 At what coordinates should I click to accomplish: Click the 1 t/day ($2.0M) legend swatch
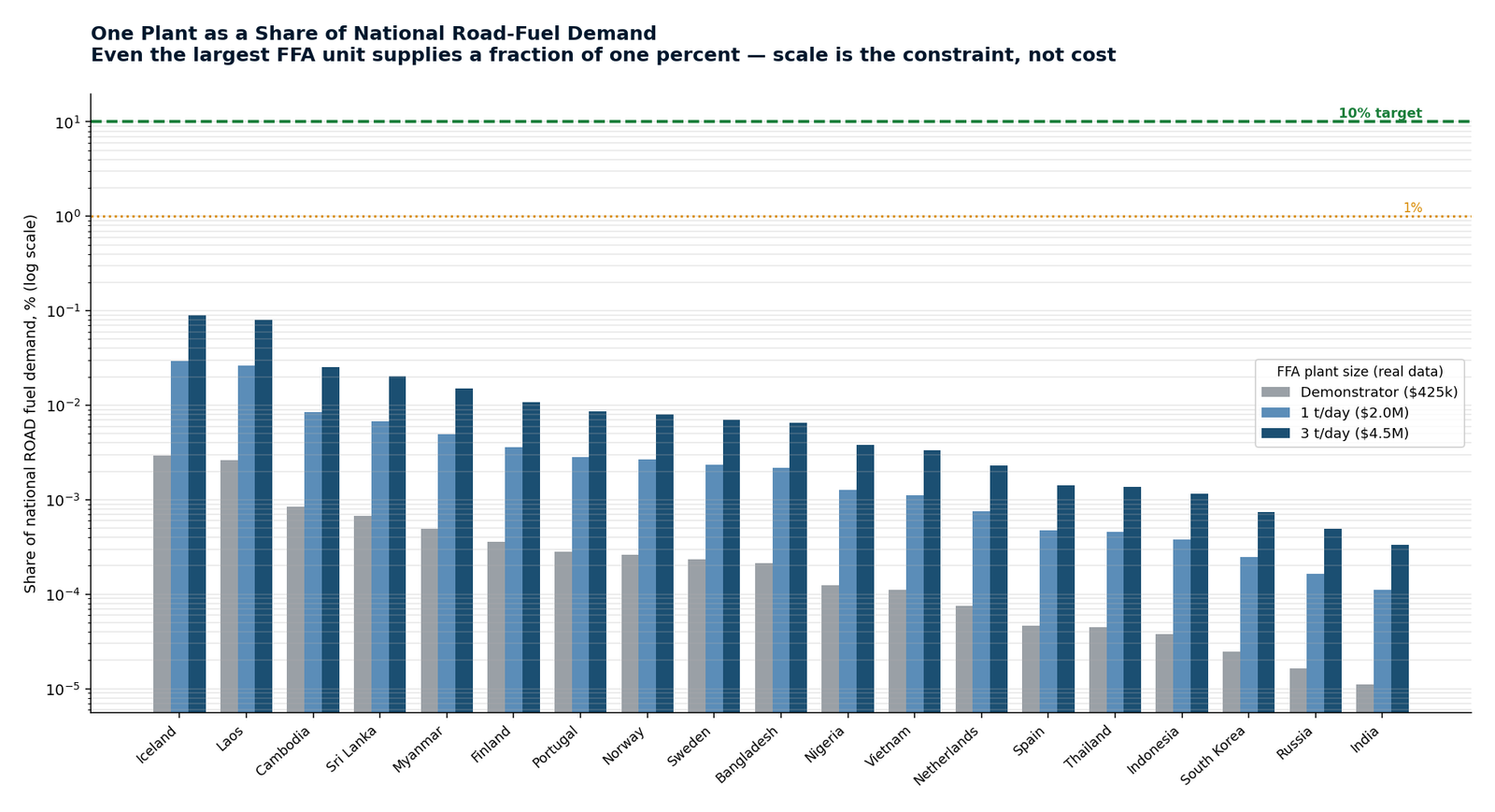1275,413
